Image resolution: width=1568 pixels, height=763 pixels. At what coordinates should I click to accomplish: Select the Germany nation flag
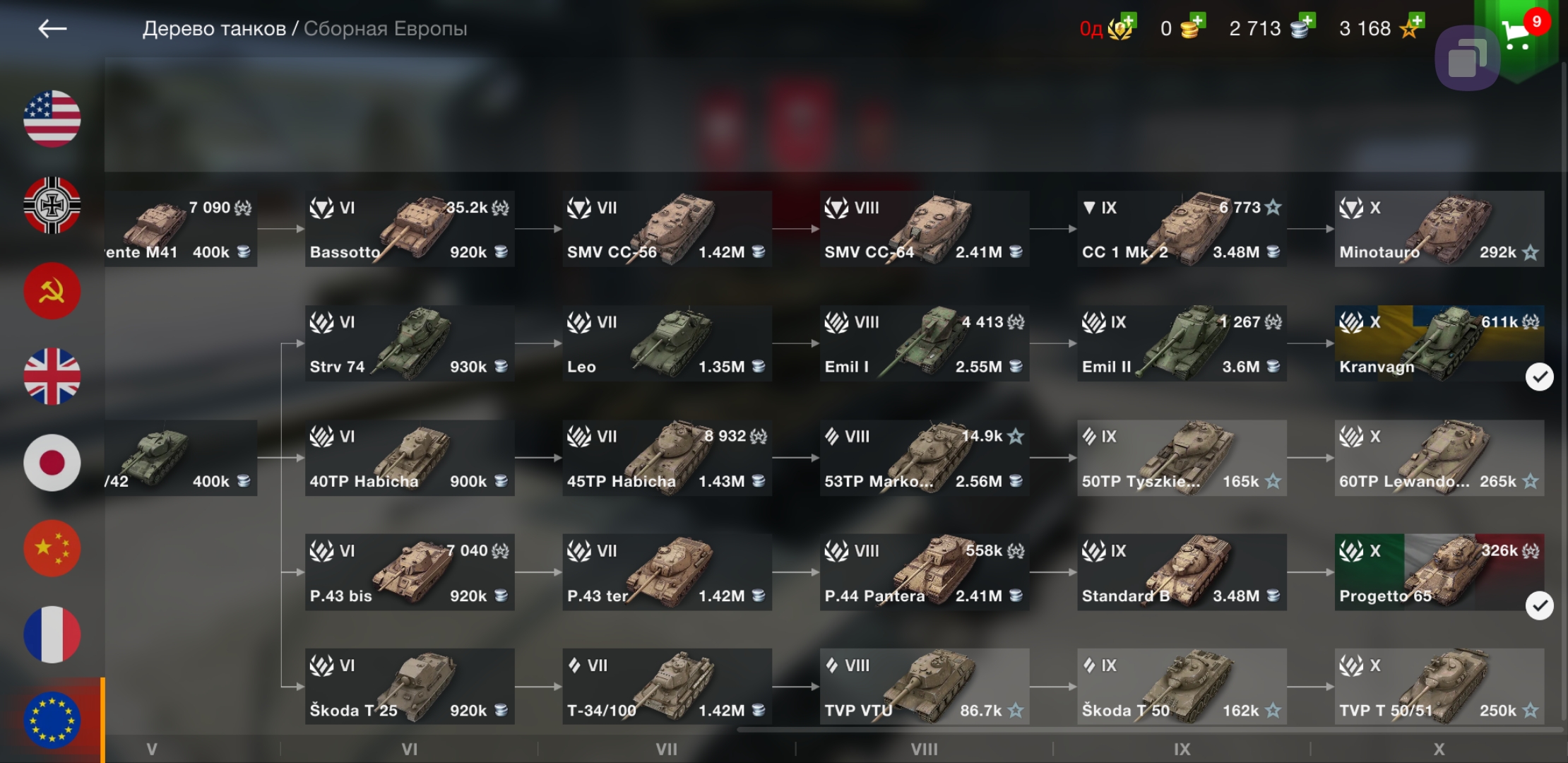pos(52,205)
